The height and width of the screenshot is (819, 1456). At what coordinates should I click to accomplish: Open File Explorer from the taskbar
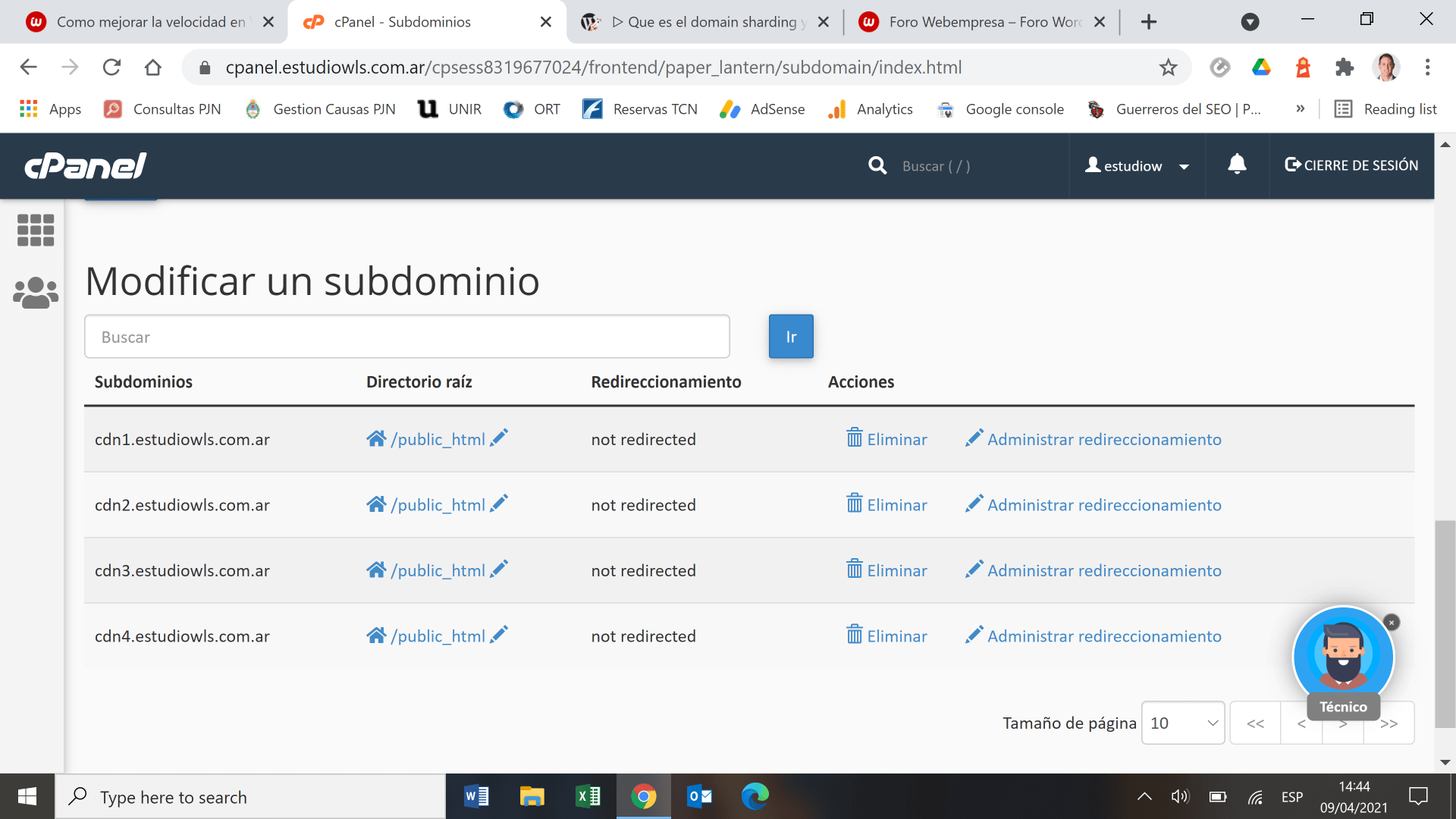pyautogui.click(x=532, y=796)
